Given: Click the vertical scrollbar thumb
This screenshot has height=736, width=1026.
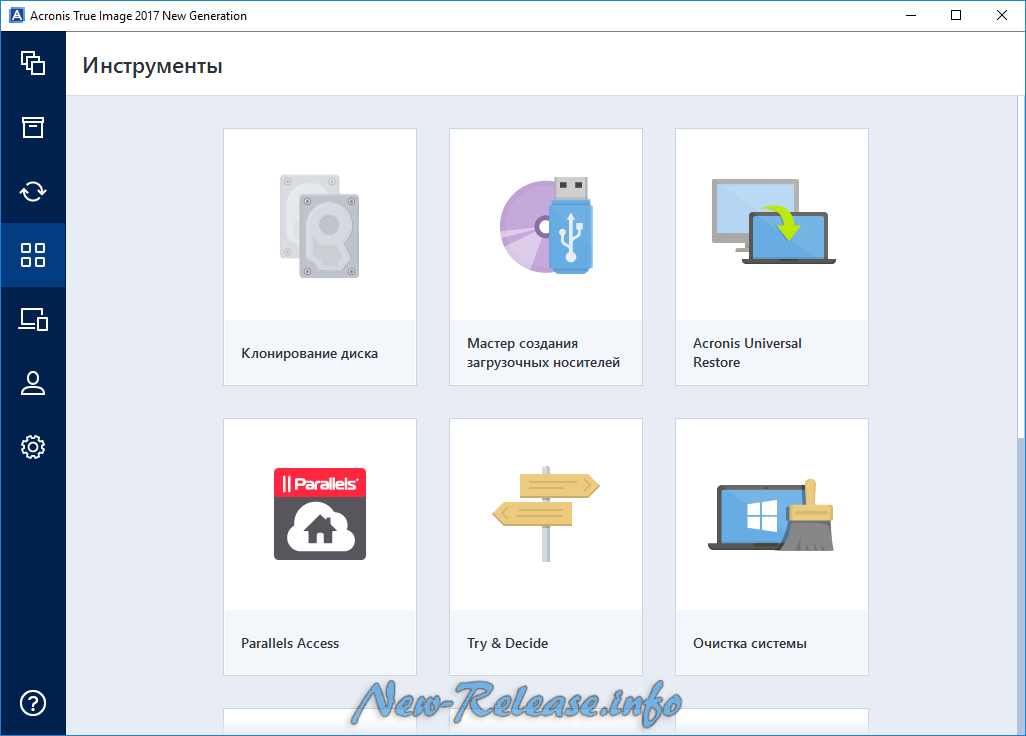Looking at the screenshot, I should (1021, 267).
